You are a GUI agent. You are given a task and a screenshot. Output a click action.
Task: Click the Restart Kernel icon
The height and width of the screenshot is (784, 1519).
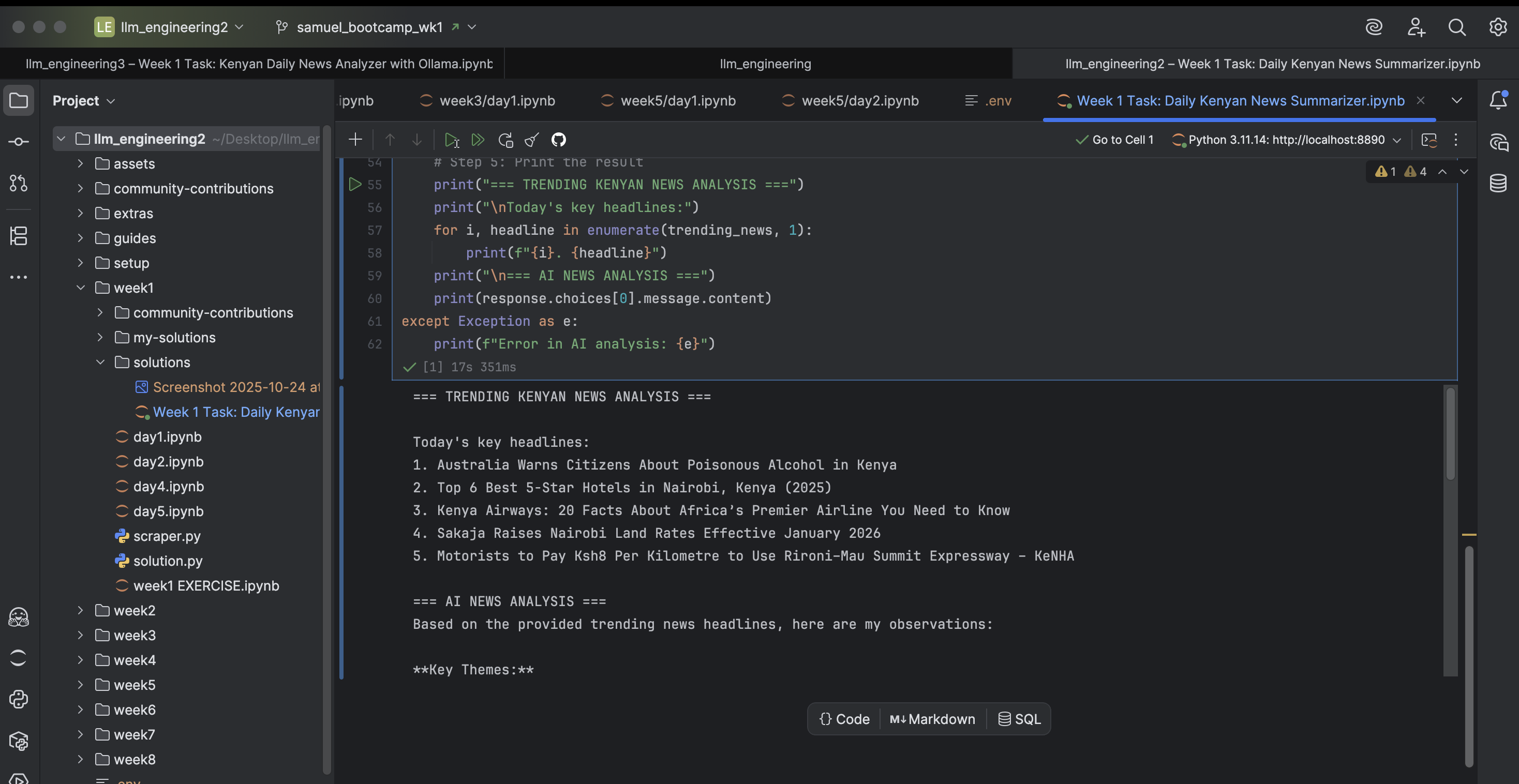click(x=505, y=140)
